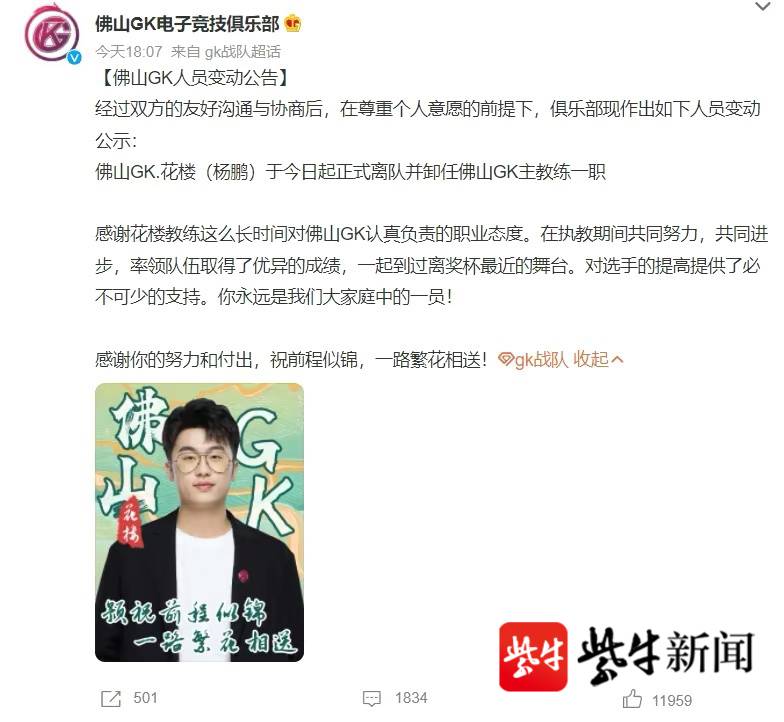Open the post options chevron menu

[x=763, y=6]
